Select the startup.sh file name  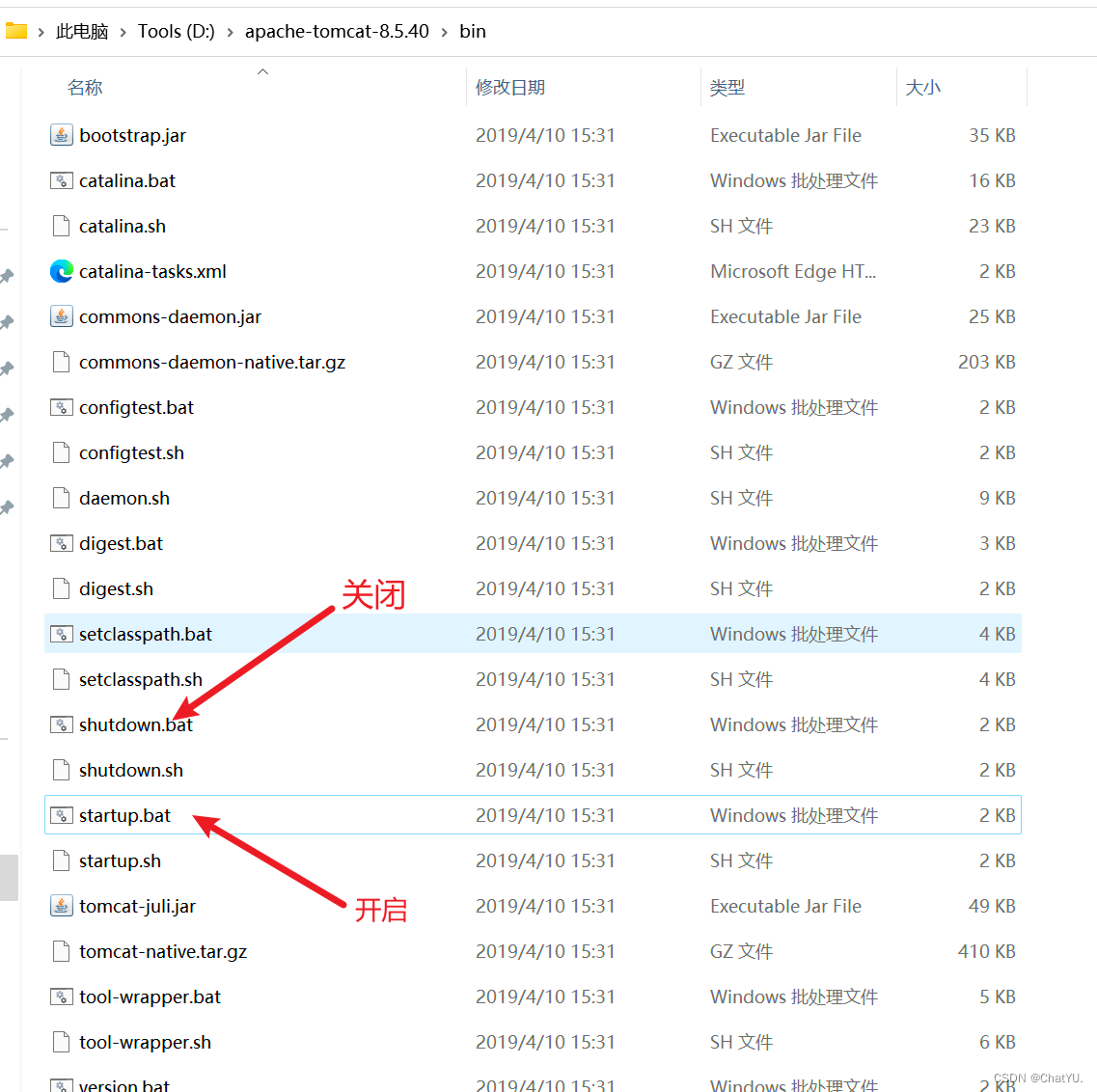coord(120,860)
